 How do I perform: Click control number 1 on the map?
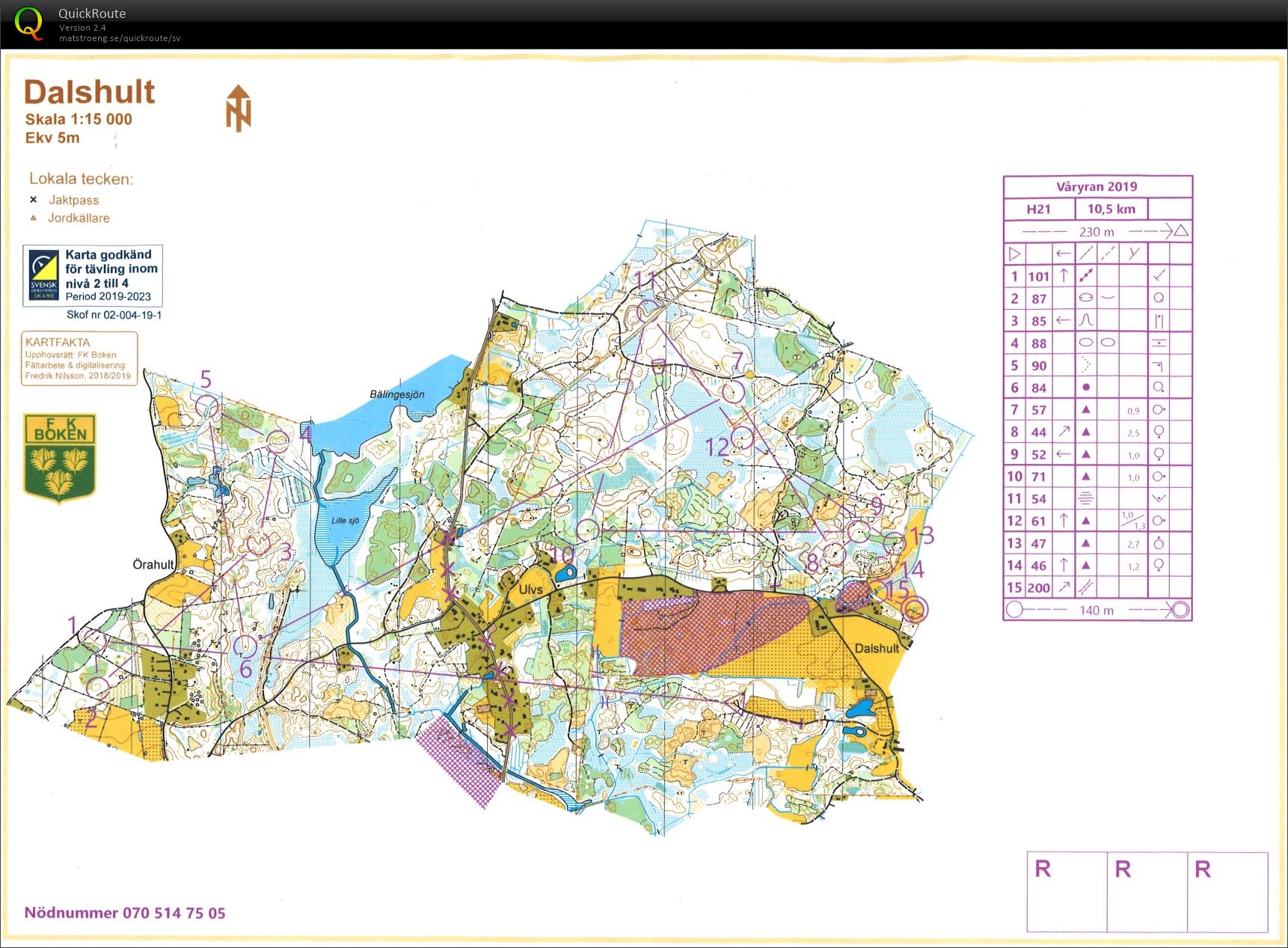[73, 625]
